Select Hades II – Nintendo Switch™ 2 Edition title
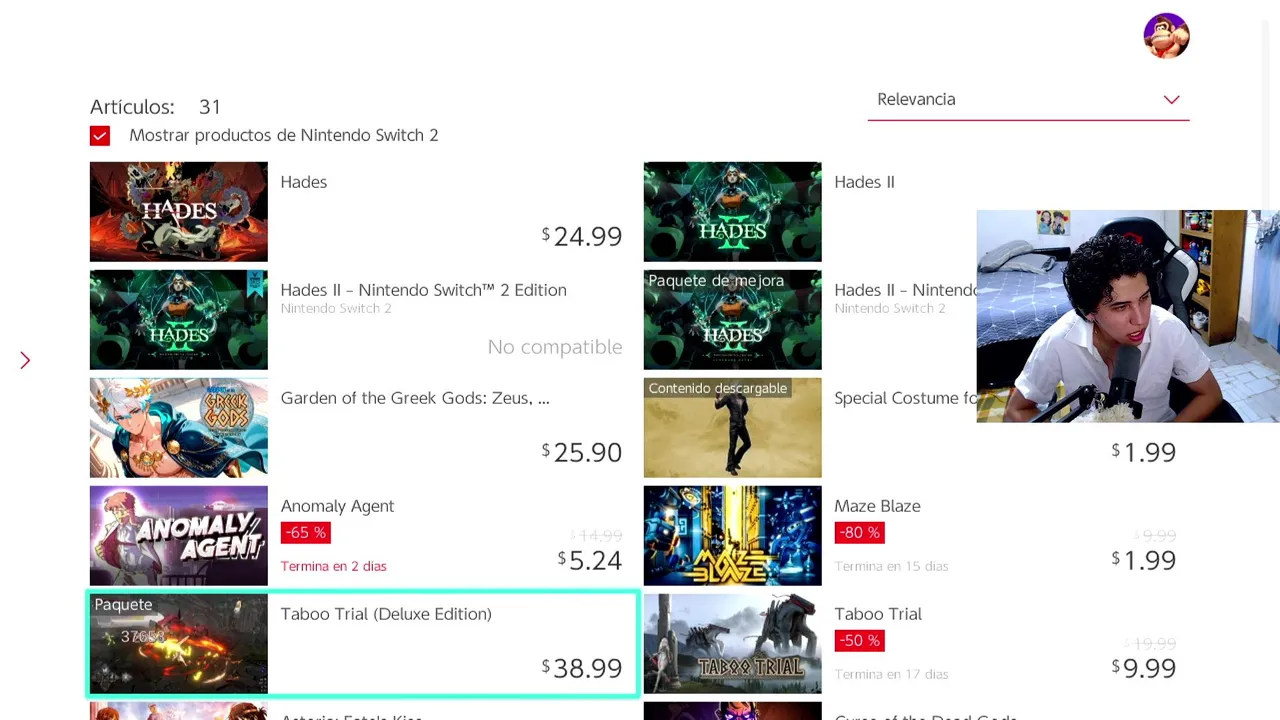This screenshot has width=1280, height=720. point(423,290)
